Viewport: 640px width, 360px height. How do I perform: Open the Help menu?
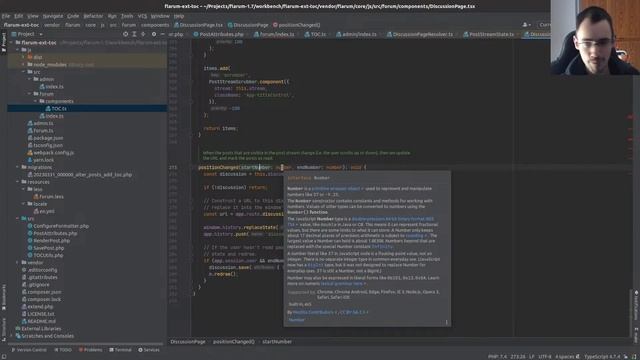(x=179, y=16)
